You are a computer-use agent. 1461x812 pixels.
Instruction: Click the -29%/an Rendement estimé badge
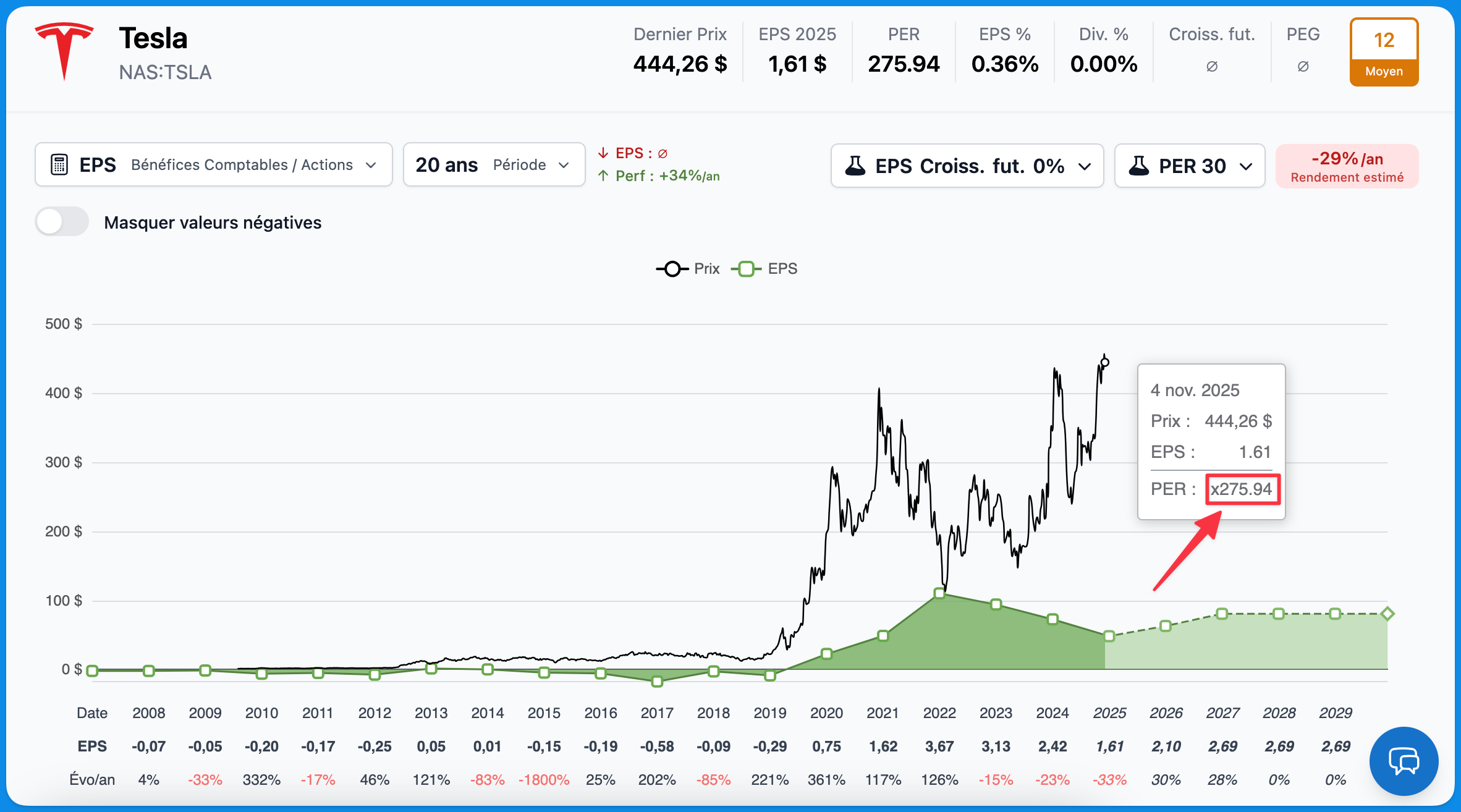(x=1347, y=166)
